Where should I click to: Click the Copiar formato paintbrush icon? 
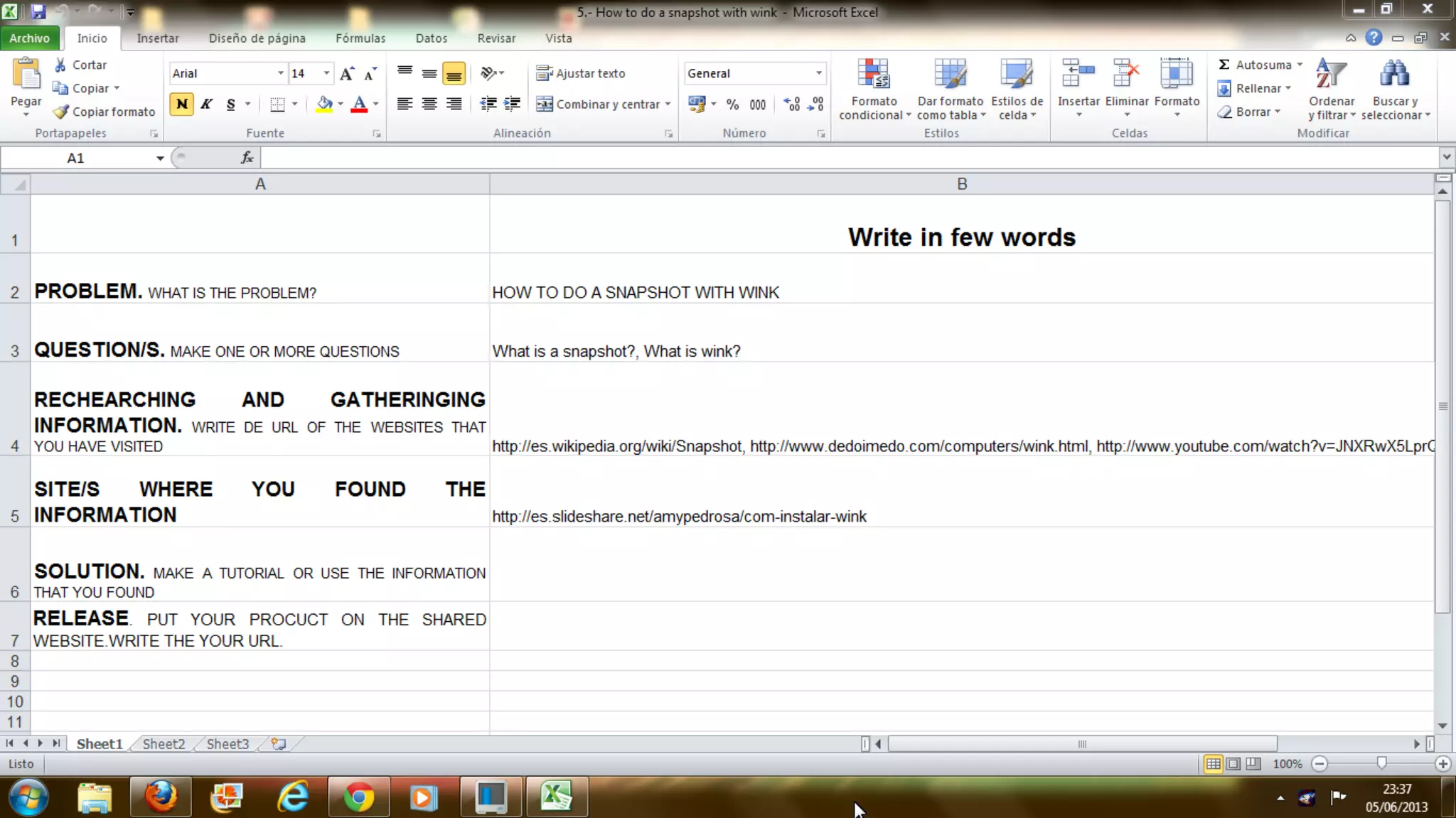[61, 112]
